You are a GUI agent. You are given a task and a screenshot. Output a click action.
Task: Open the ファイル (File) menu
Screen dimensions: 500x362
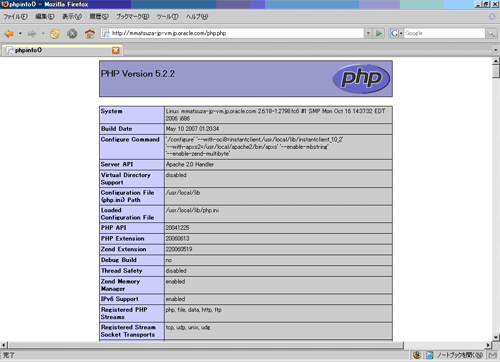click(x=16, y=16)
